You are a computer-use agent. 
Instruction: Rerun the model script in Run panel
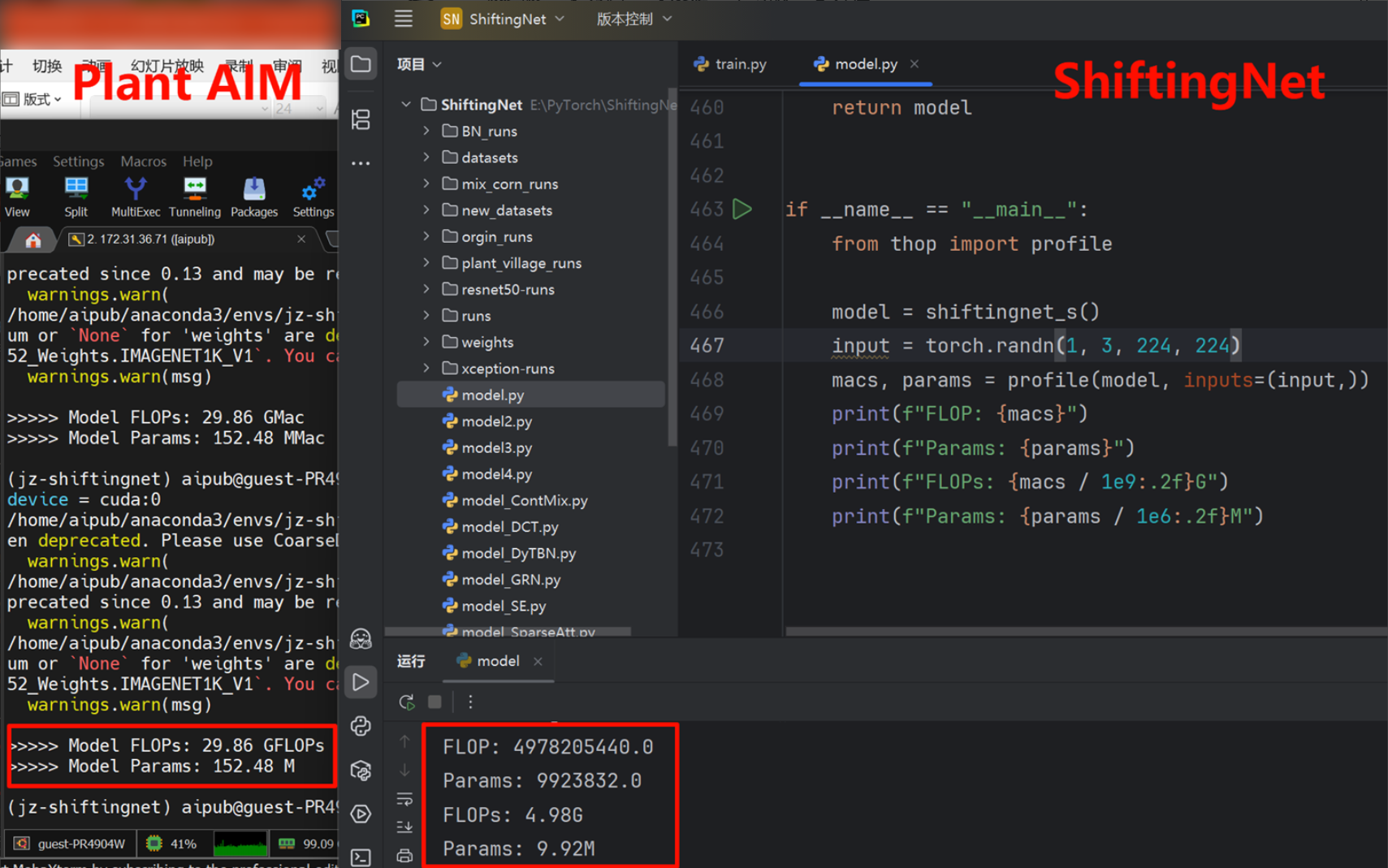coord(407,702)
